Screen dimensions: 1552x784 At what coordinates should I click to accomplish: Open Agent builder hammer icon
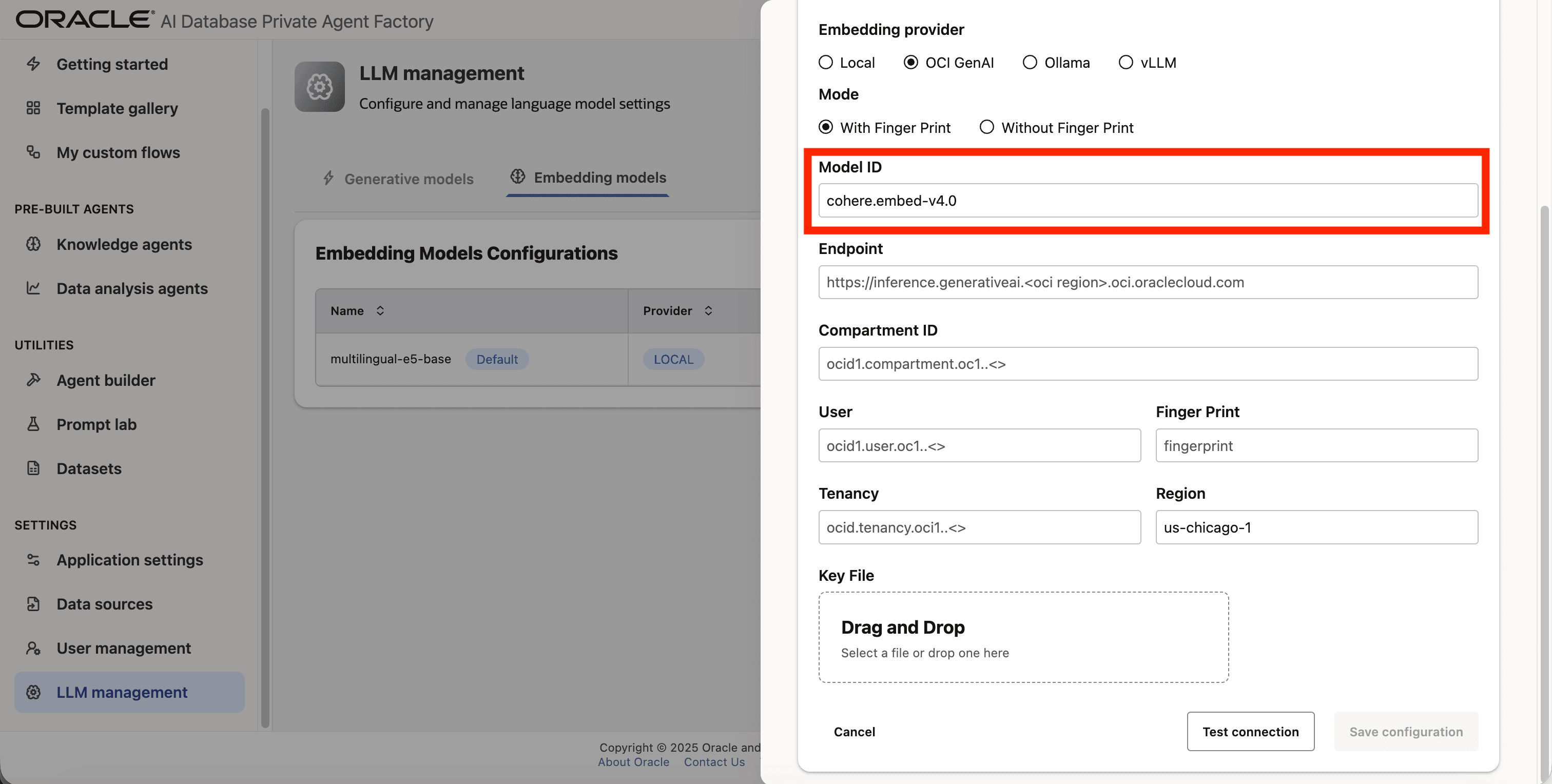pos(33,380)
